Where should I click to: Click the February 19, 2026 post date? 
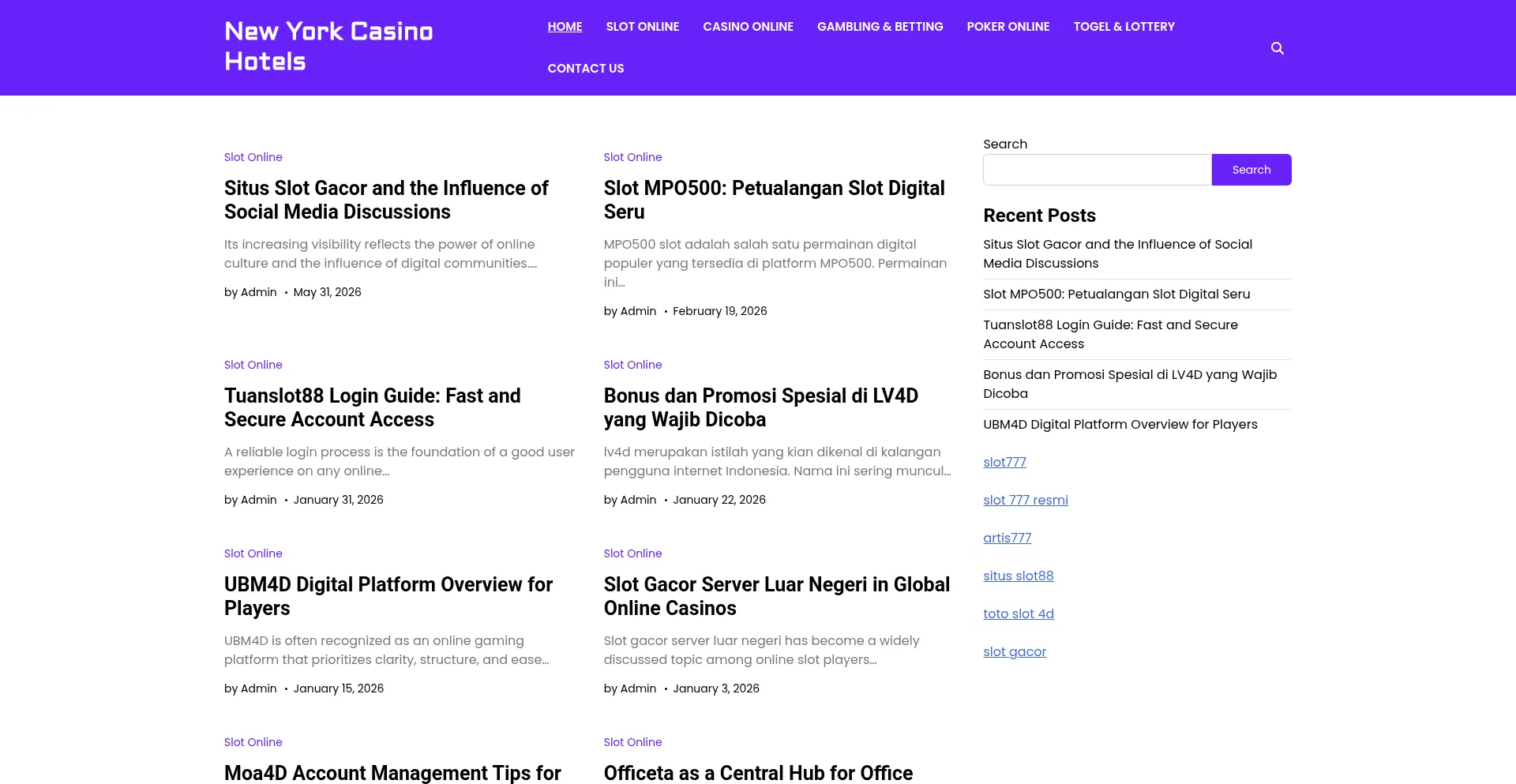(720, 311)
